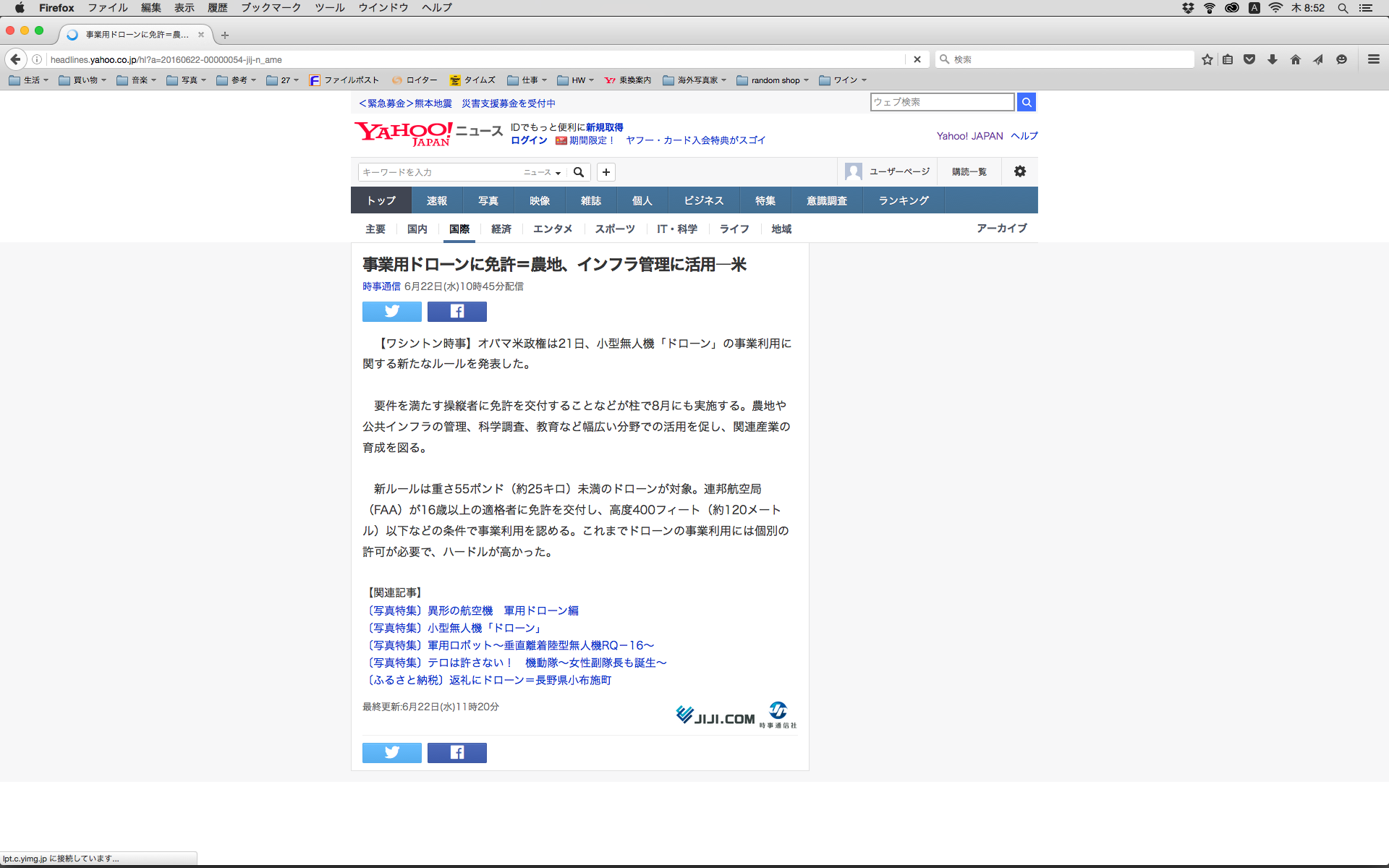Viewport: 1389px width, 868px height.
Task: Open the macOS Spotlight search icon
Action: (x=1343, y=8)
